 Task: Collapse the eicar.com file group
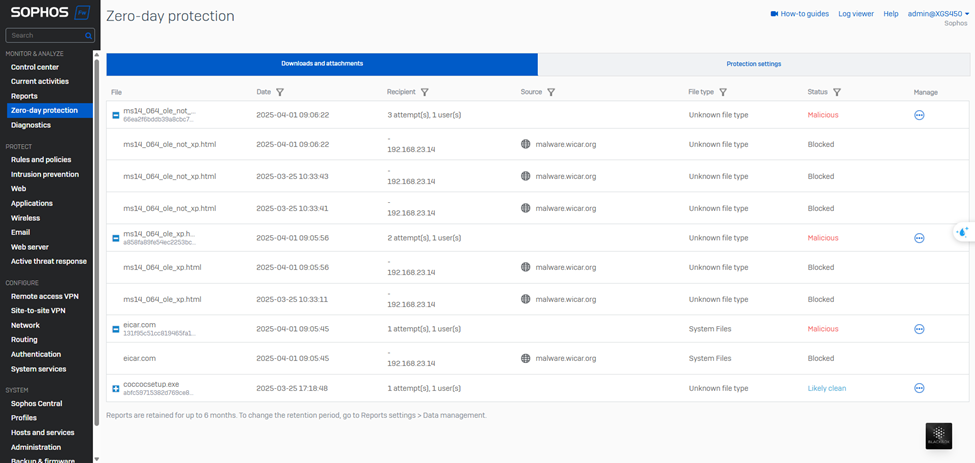[116, 329]
